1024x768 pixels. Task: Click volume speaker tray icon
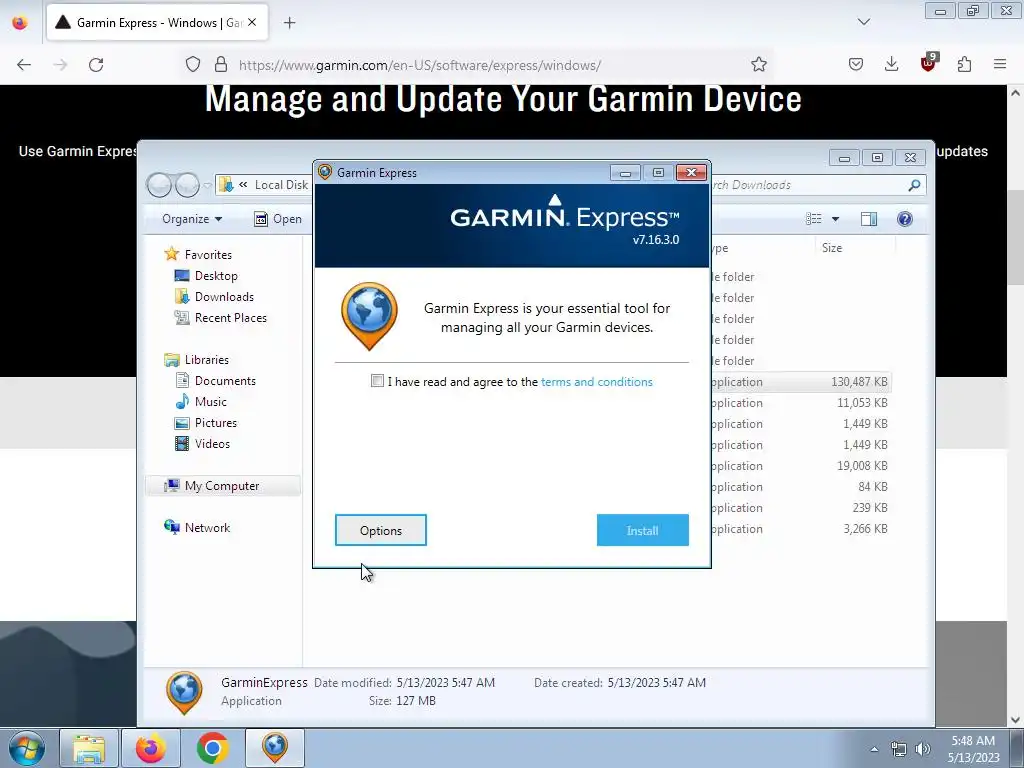922,749
